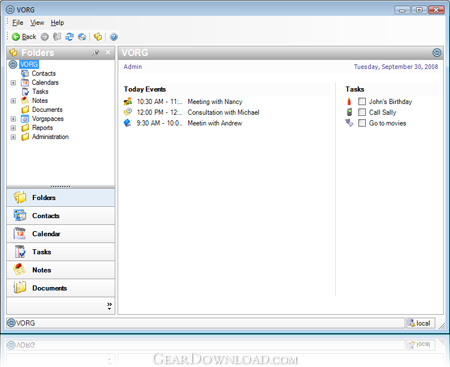Expand the Calendars tree node
The width and height of the screenshot is (450, 367).
13,83
